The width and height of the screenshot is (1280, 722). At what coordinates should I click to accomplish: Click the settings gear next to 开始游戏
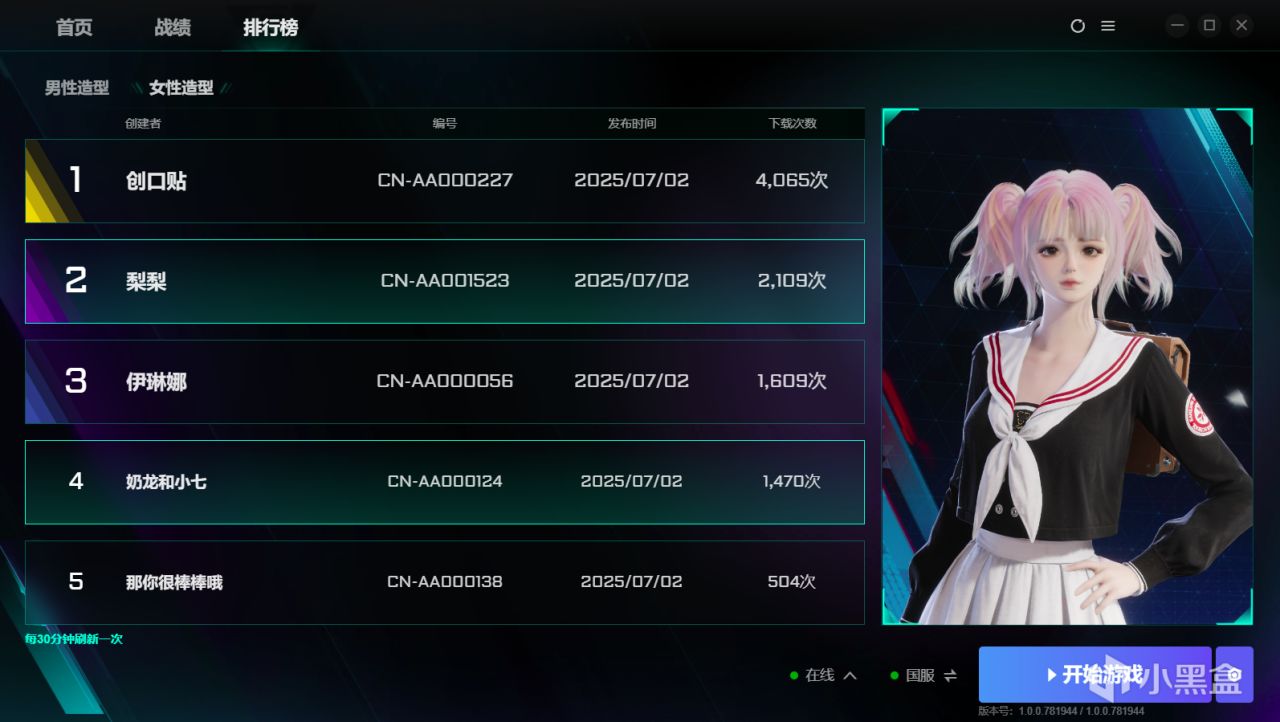coord(1235,675)
